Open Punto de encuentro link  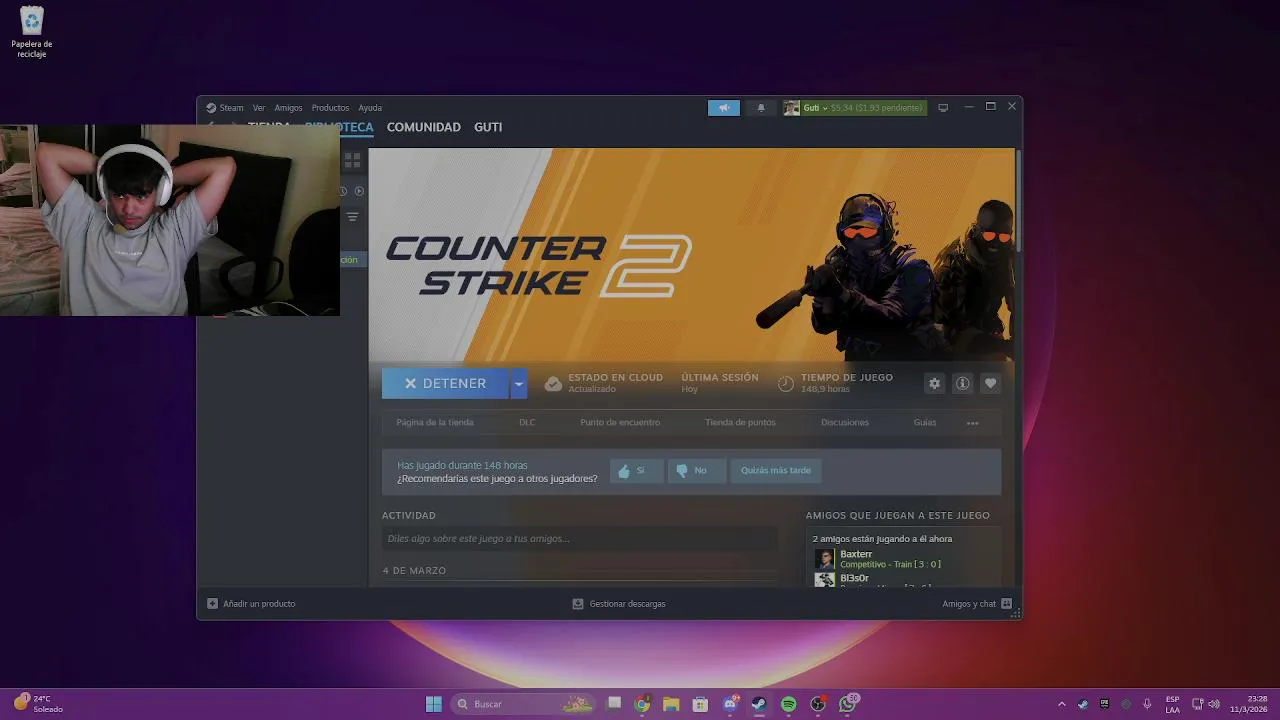click(620, 422)
